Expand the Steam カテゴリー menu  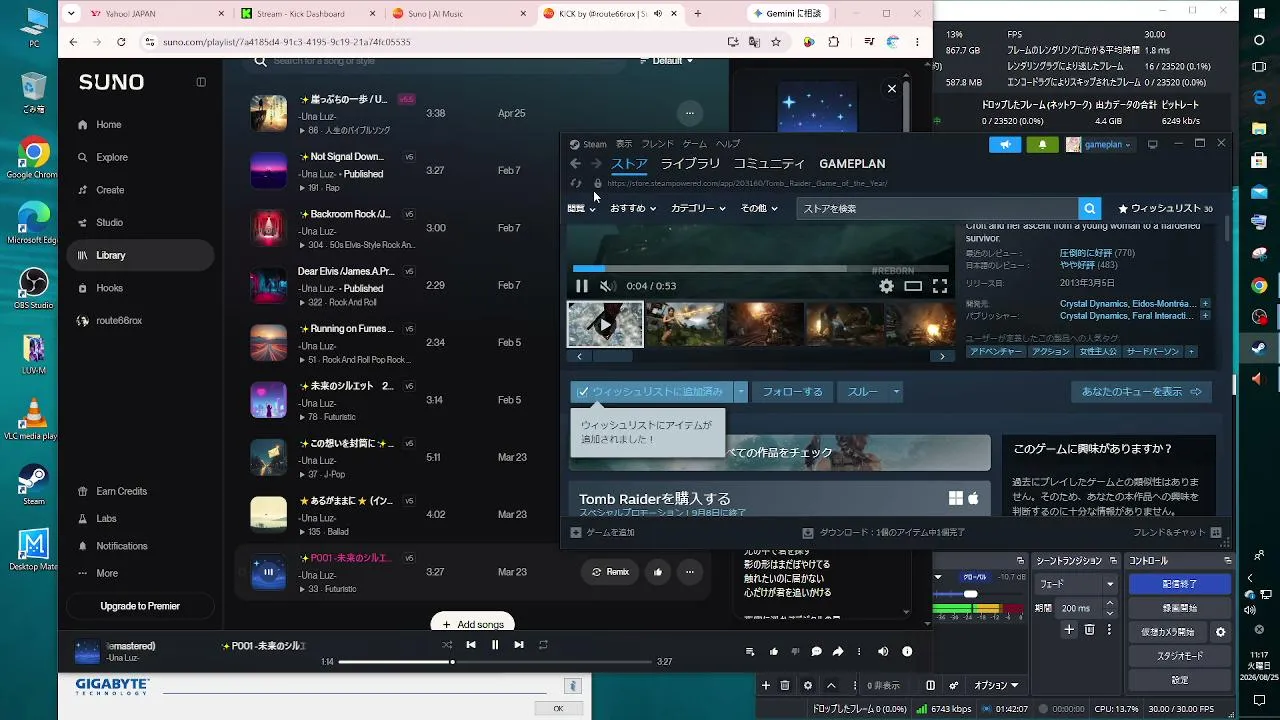(698, 208)
